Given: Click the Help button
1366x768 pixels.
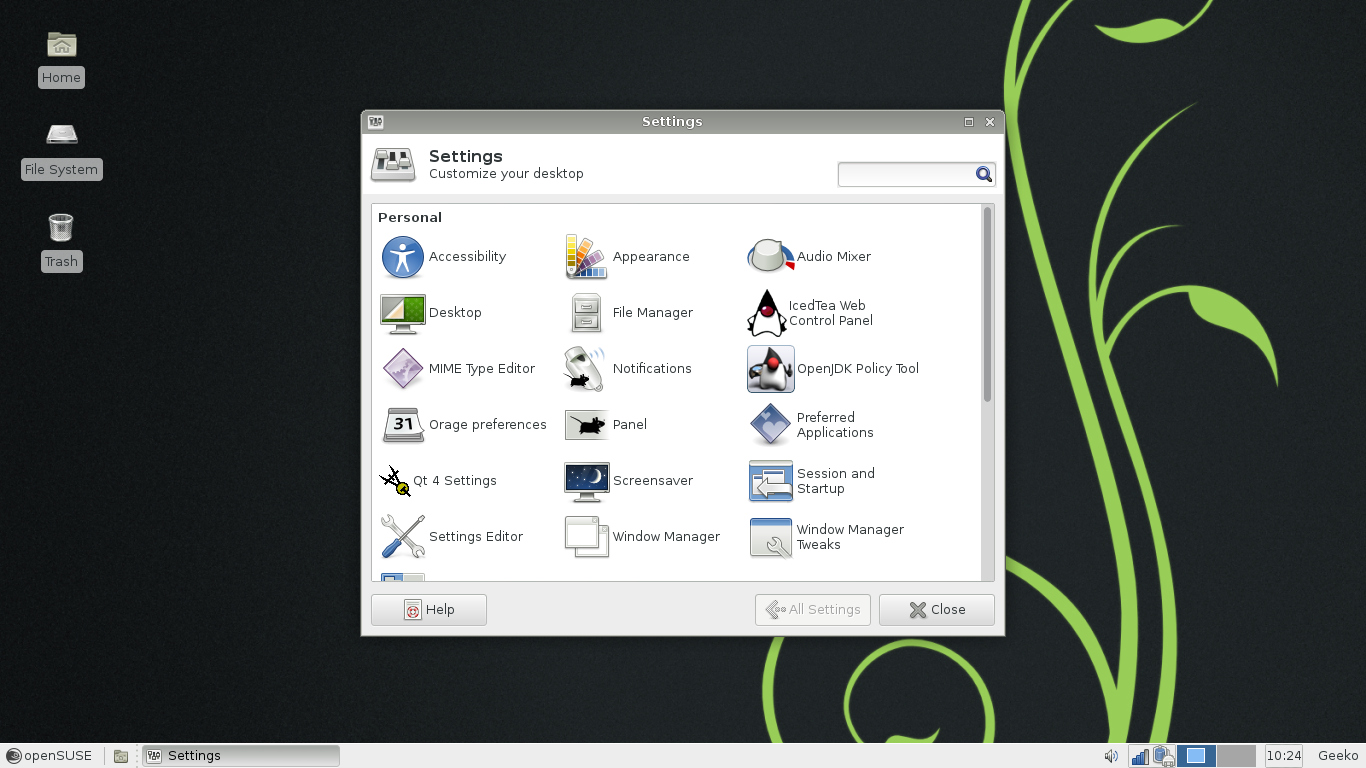Looking at the screenshot, I should [428, 609].
